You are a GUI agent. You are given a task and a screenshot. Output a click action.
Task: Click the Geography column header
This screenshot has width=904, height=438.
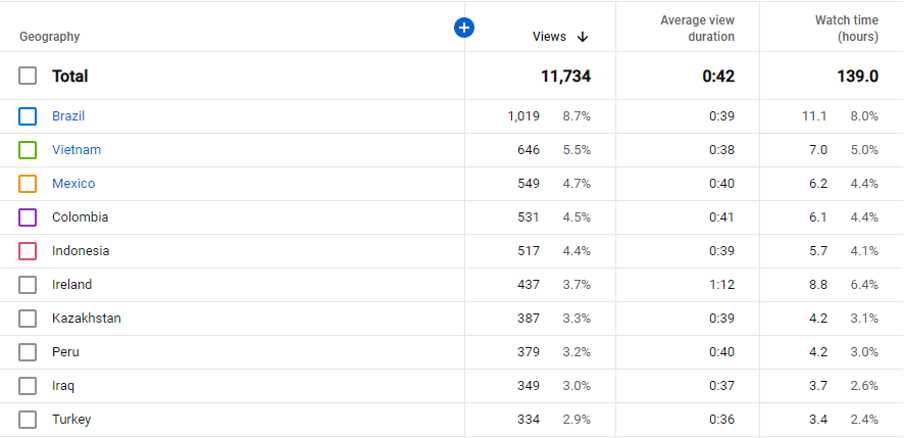point(50,37)
